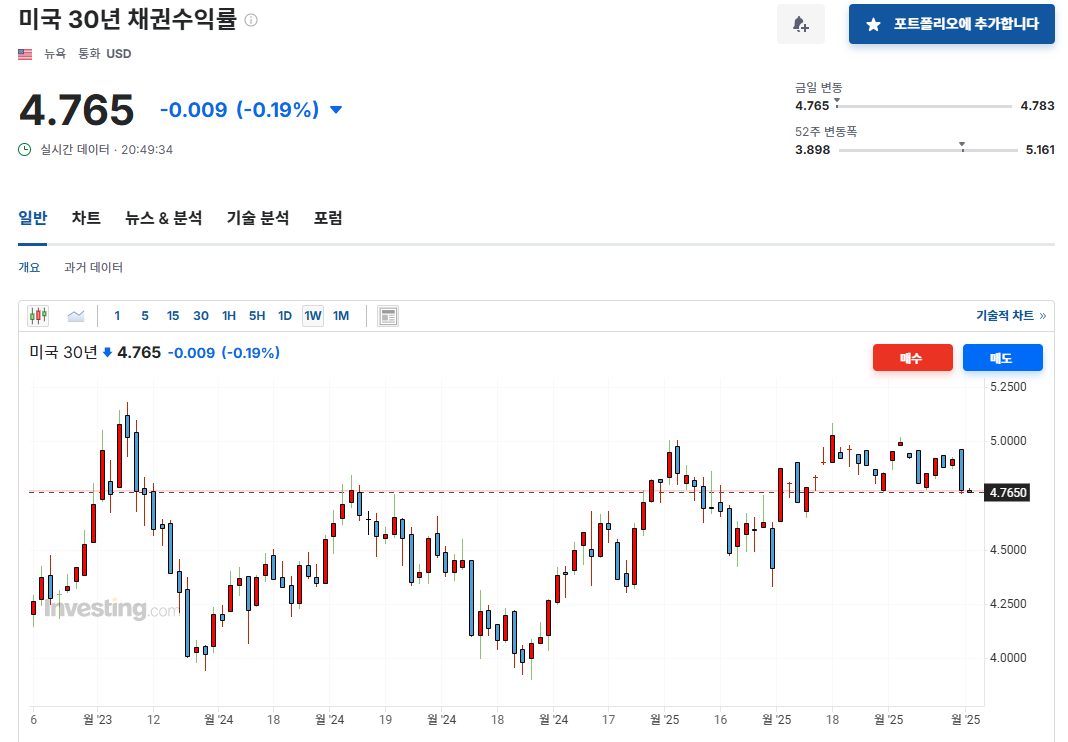Click the US flag icon
1068x742 pixels.
26,54
